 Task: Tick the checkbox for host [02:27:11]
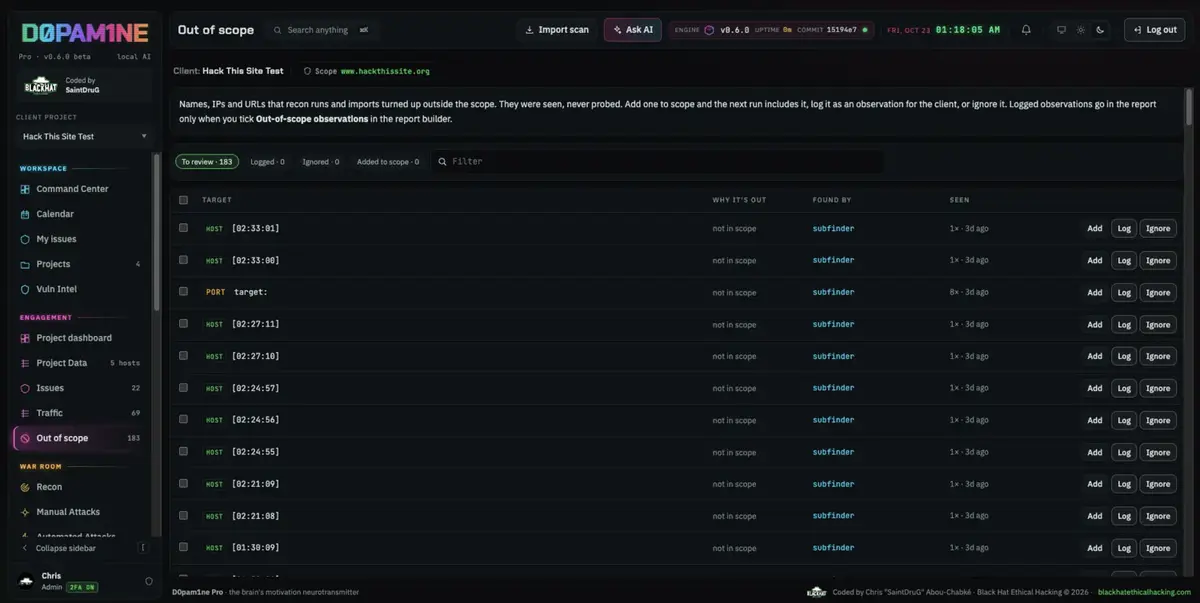coord(183,324)
